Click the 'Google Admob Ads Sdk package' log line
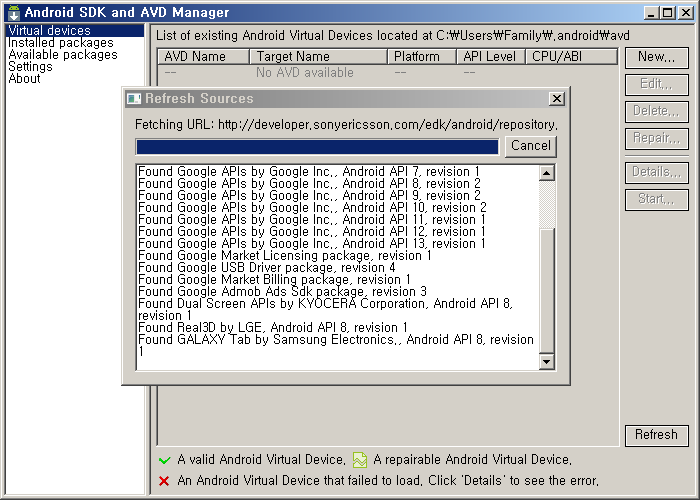Viewport: 700px width, 500px height. coord(282,292)
